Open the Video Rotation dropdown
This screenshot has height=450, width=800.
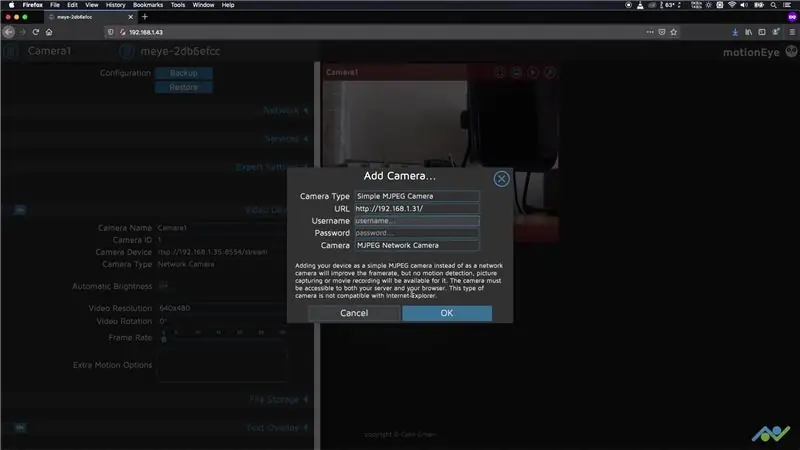point(222,321)
